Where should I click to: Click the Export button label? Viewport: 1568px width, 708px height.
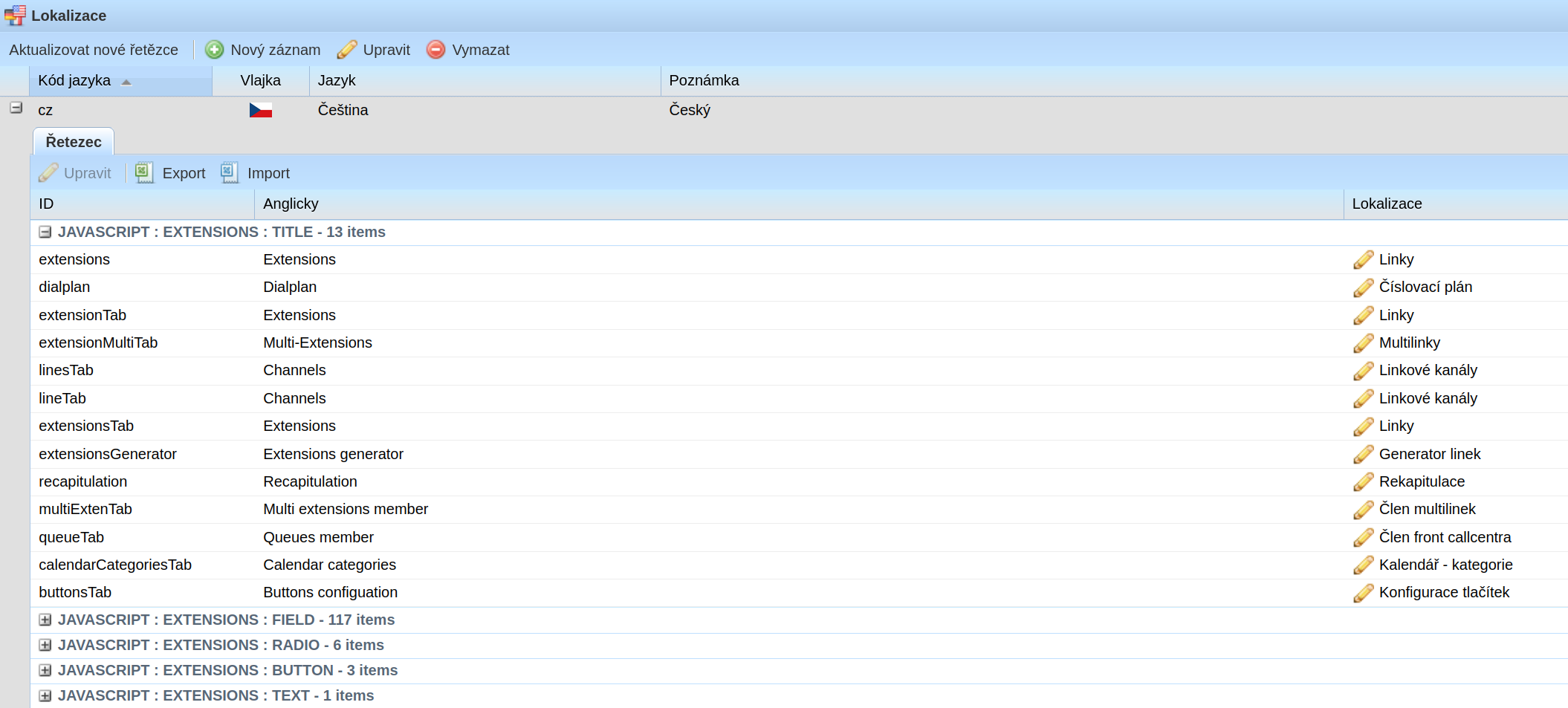pyautogui.click(x=184, y=173)
